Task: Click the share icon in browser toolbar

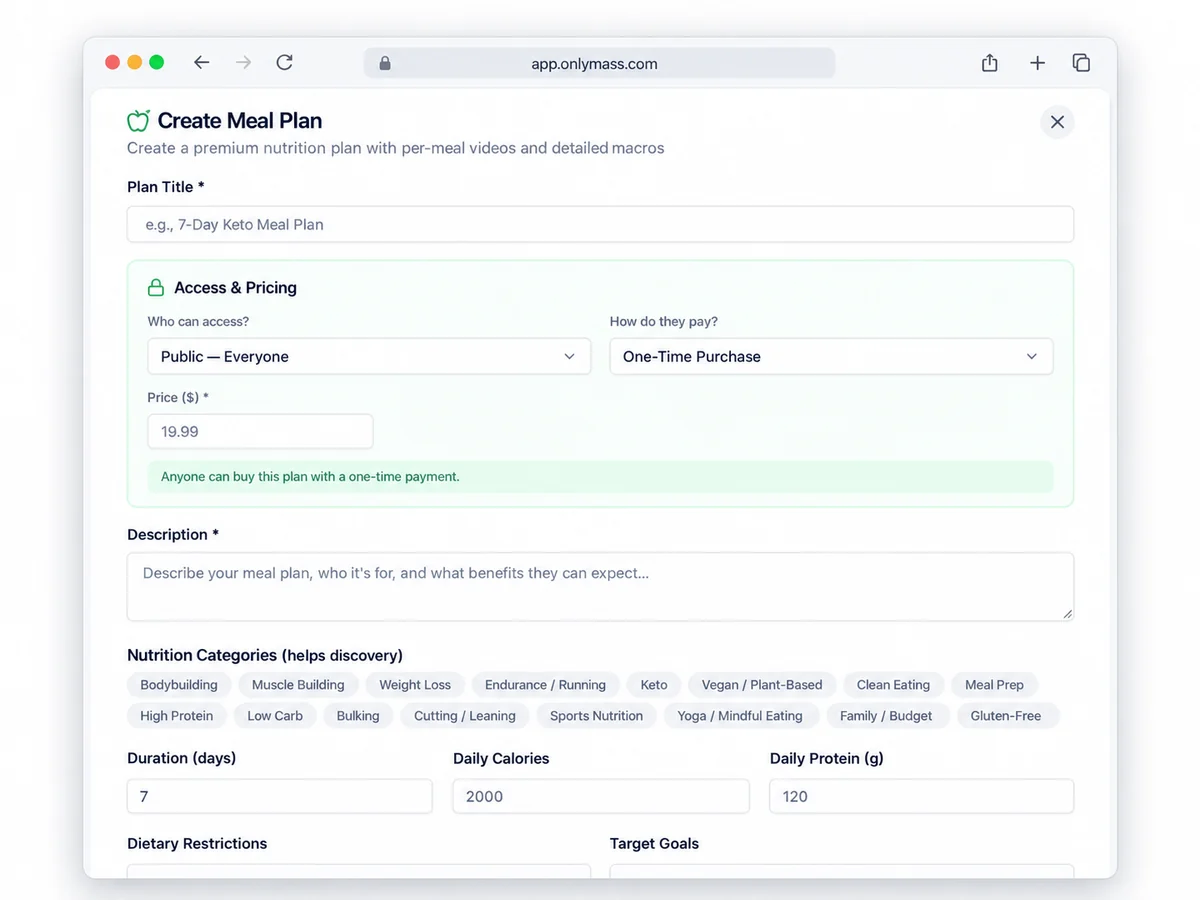Action: pos(989,63)
